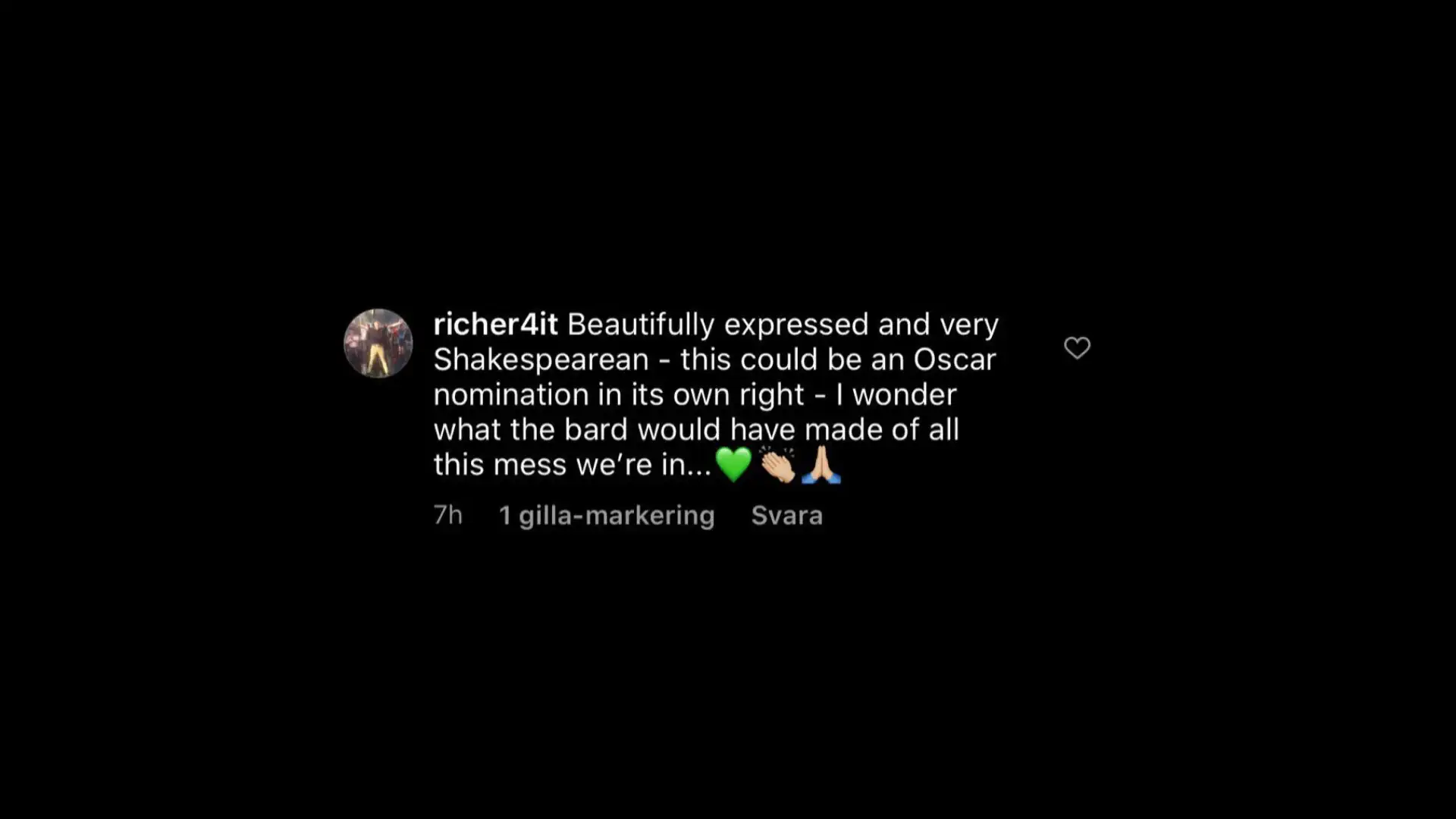Like the comment with the heart icon
The width and height of the screenshot is (1456, 819).
[1077, 348]
